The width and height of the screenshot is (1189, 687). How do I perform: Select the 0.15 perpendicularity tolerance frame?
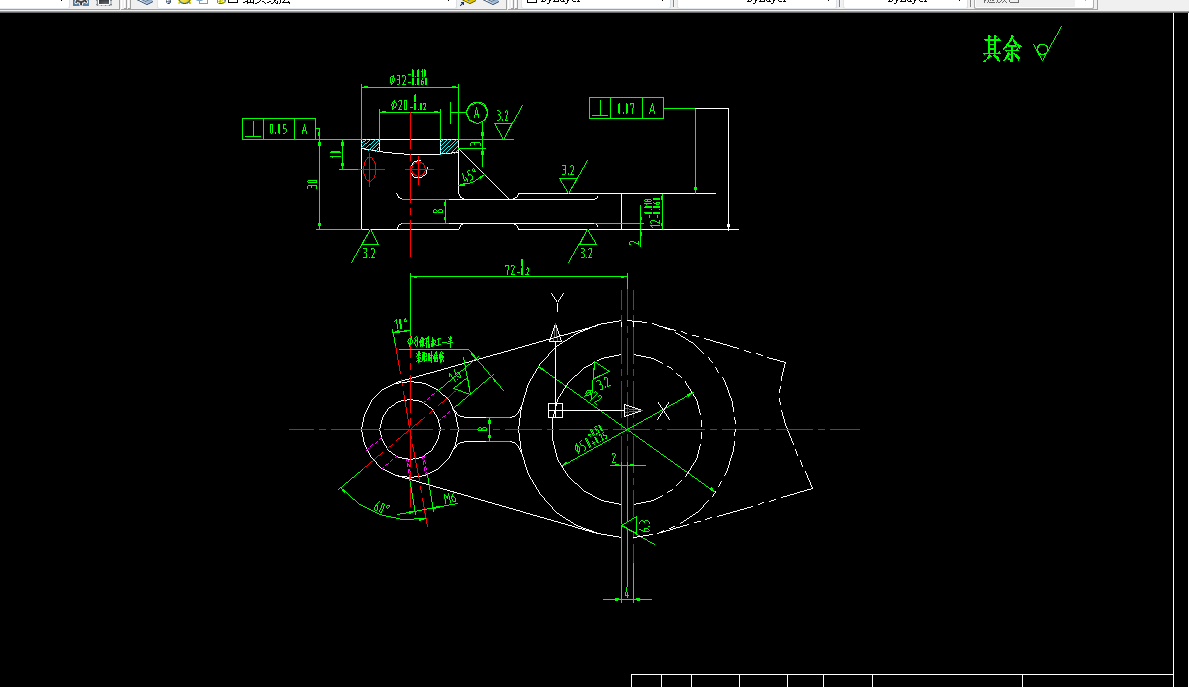tap(279, 129)
